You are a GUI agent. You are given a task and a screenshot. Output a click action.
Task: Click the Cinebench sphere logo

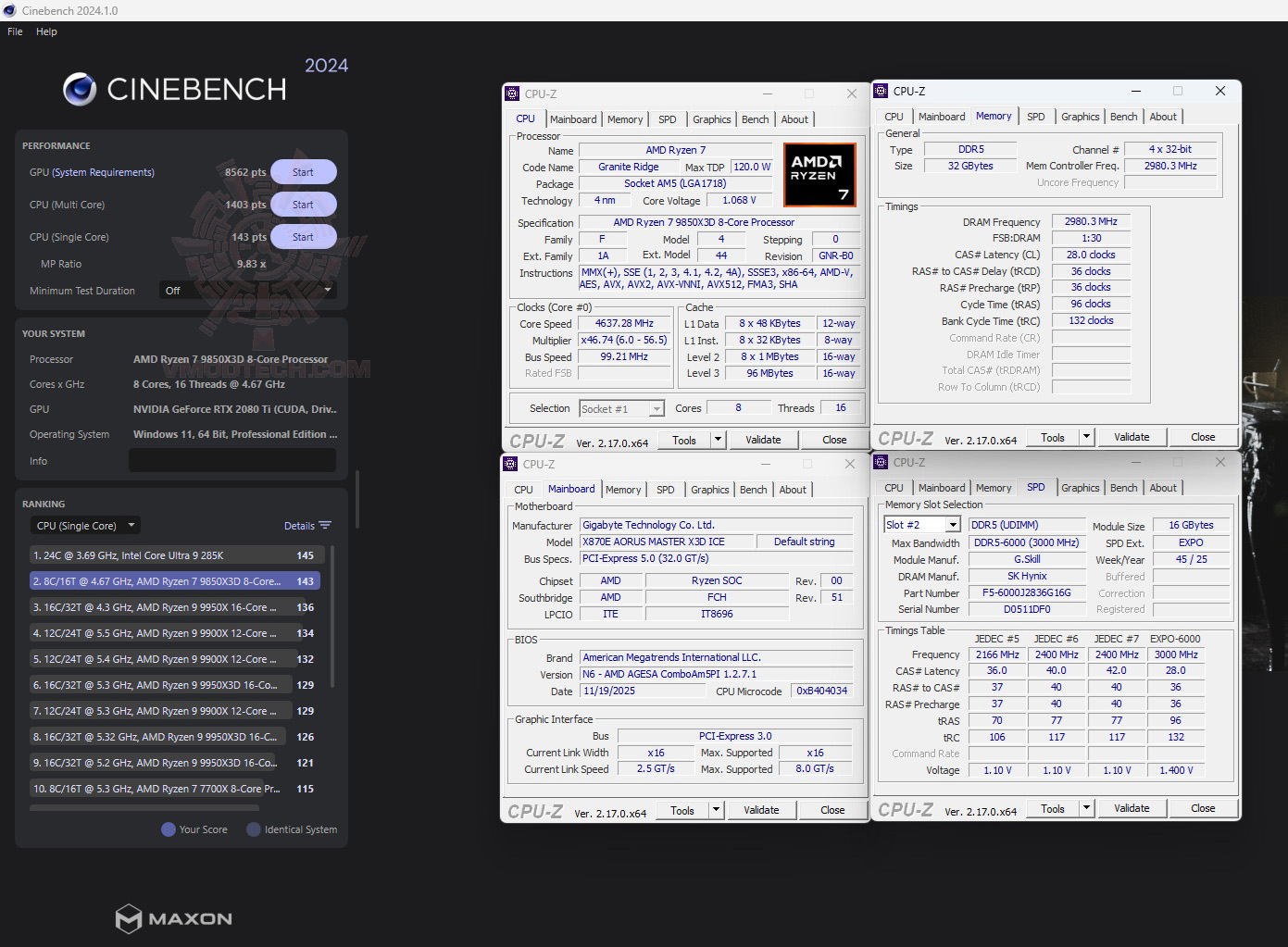(x=80, y=89)
